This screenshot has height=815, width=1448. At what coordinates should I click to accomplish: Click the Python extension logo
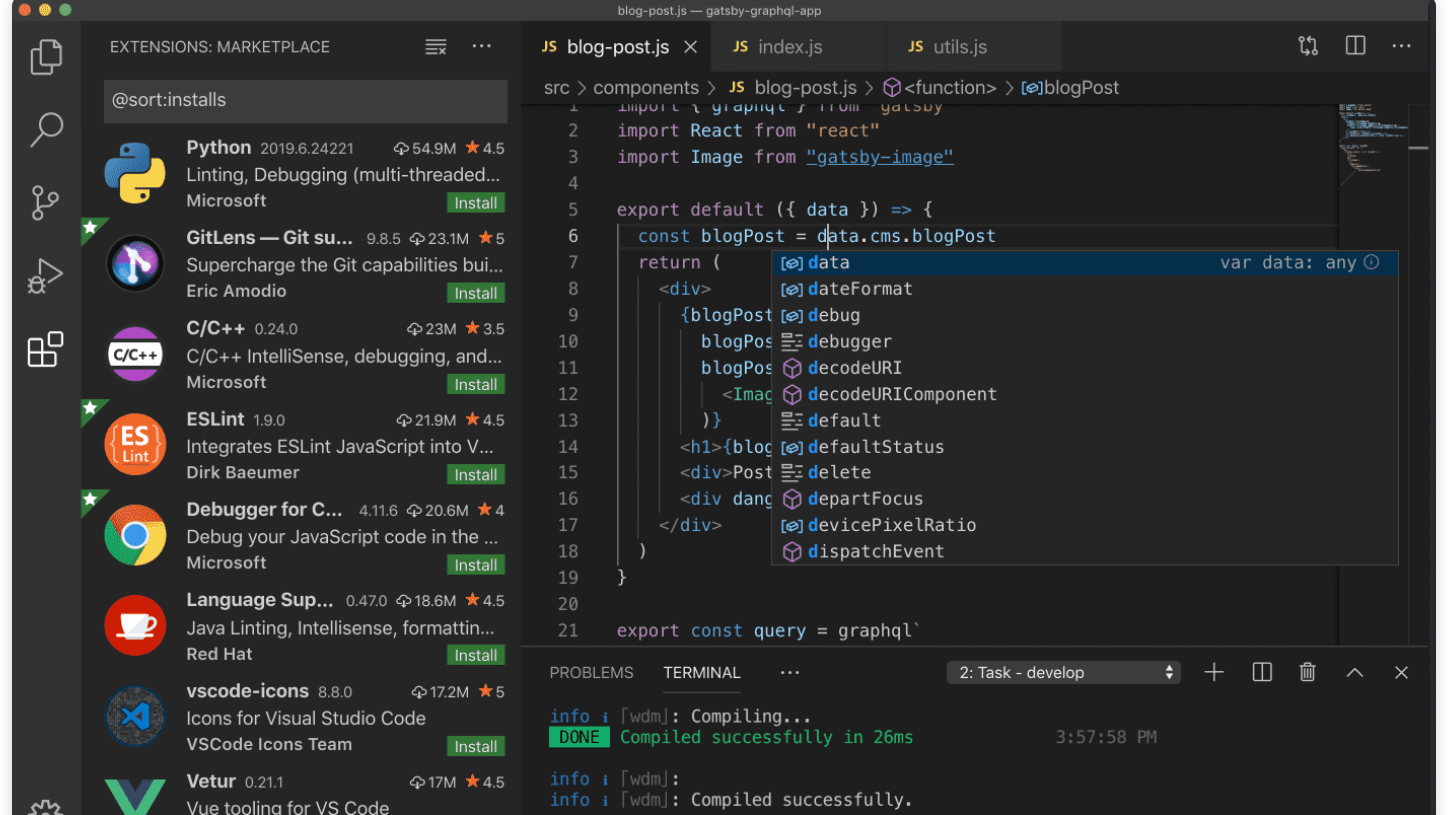pos(135,173)
